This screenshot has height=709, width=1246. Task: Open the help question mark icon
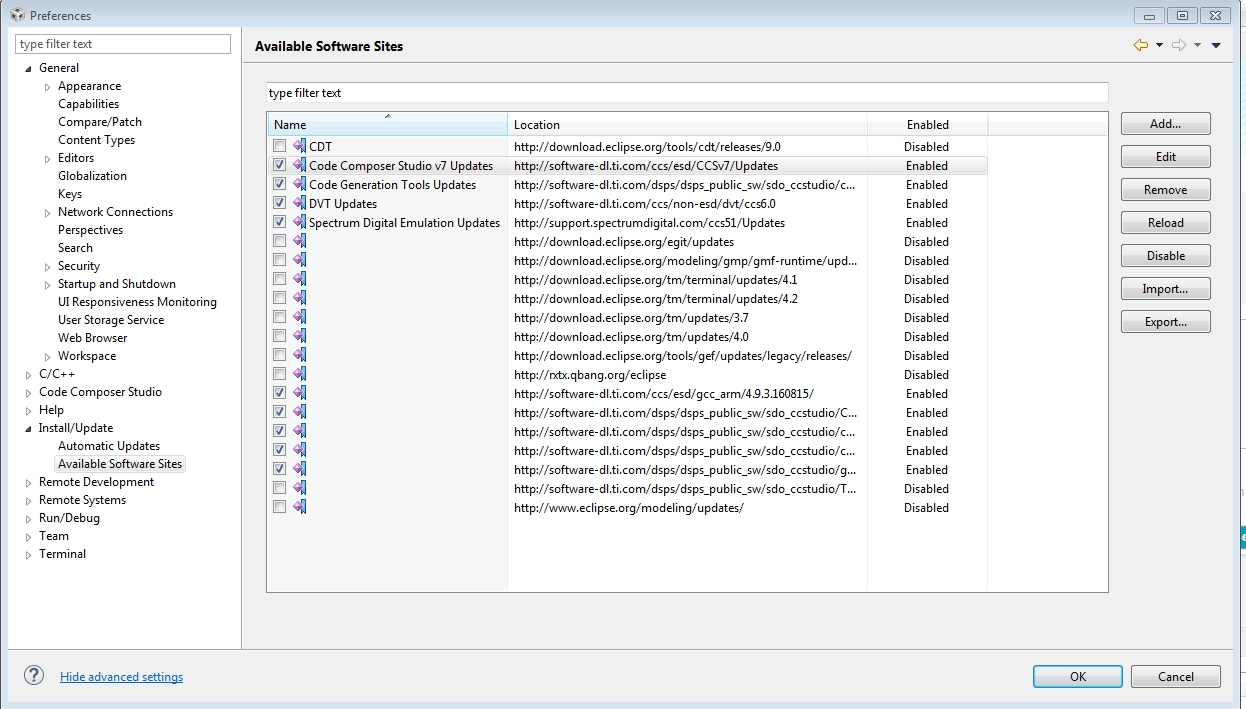click(x=34, y=675)
